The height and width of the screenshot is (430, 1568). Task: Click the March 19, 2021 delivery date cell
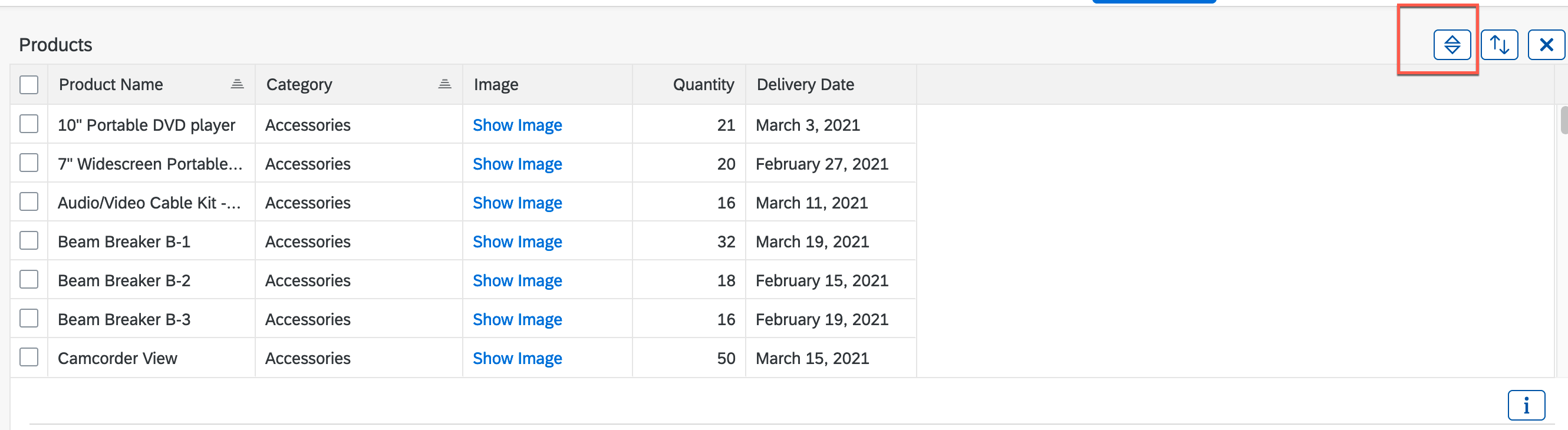point(812,242)
